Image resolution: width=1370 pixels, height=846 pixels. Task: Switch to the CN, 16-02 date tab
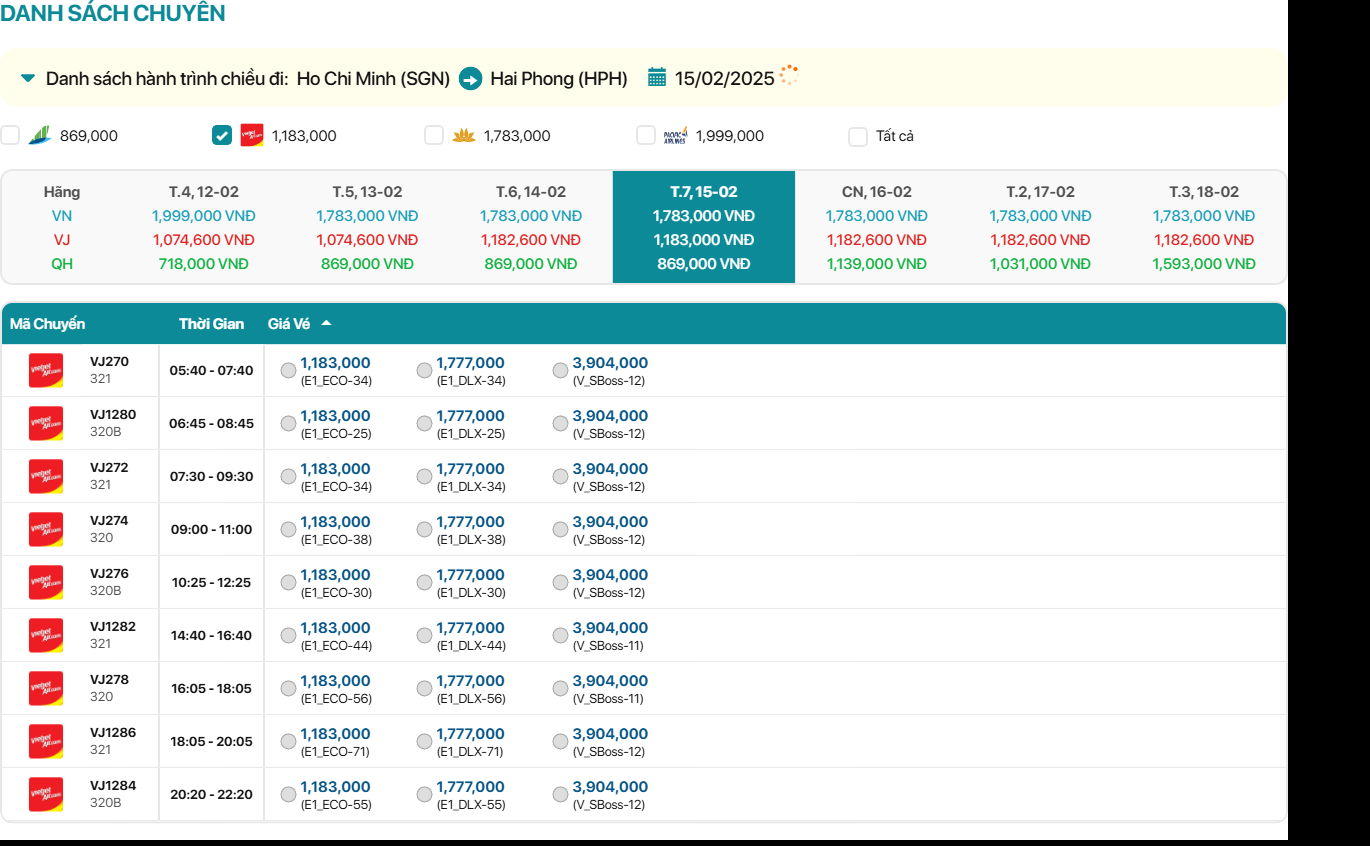tap(876, 228)
